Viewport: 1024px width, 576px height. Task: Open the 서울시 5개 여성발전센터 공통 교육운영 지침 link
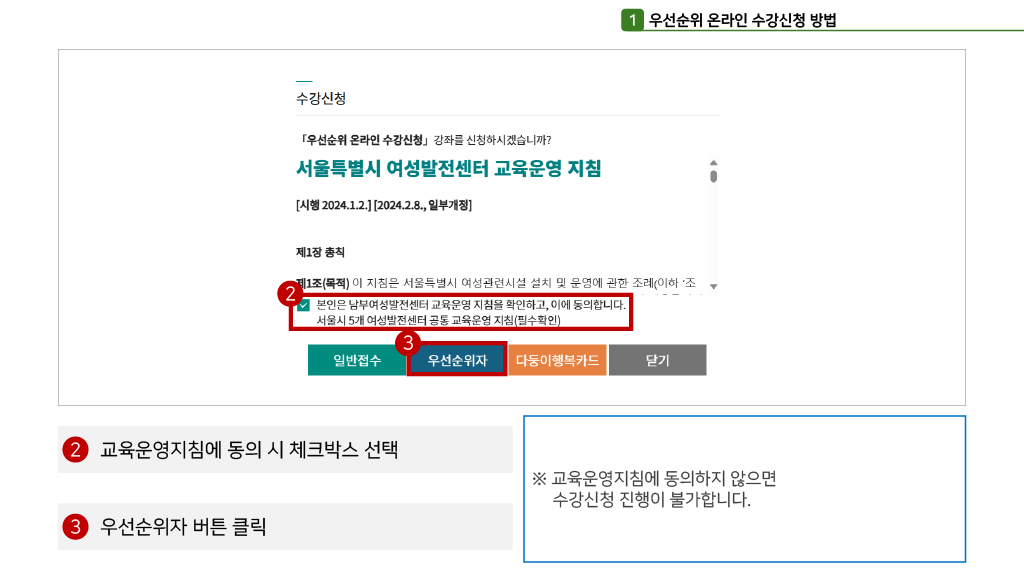[438, 320]
